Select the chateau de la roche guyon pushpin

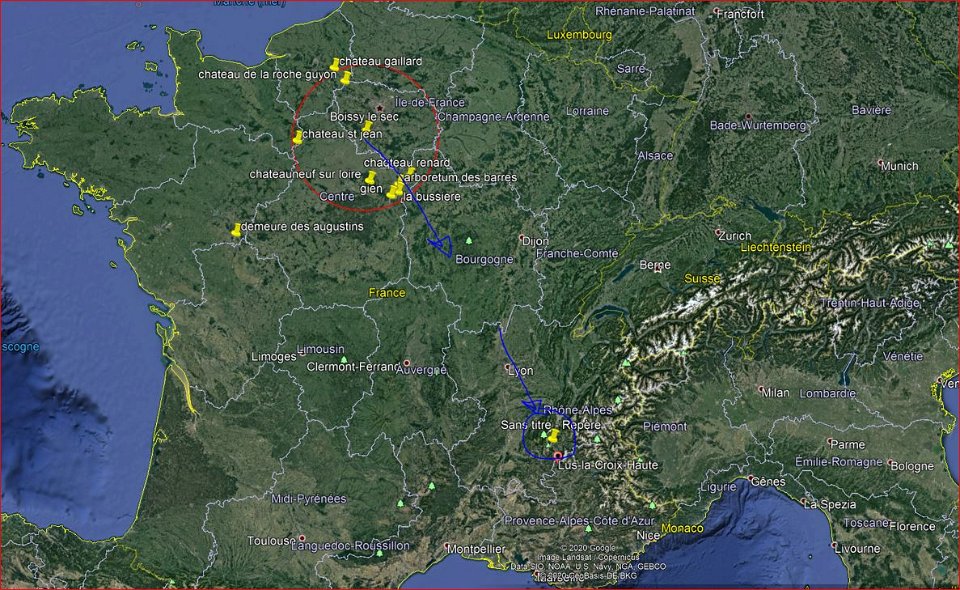[346, 77]
